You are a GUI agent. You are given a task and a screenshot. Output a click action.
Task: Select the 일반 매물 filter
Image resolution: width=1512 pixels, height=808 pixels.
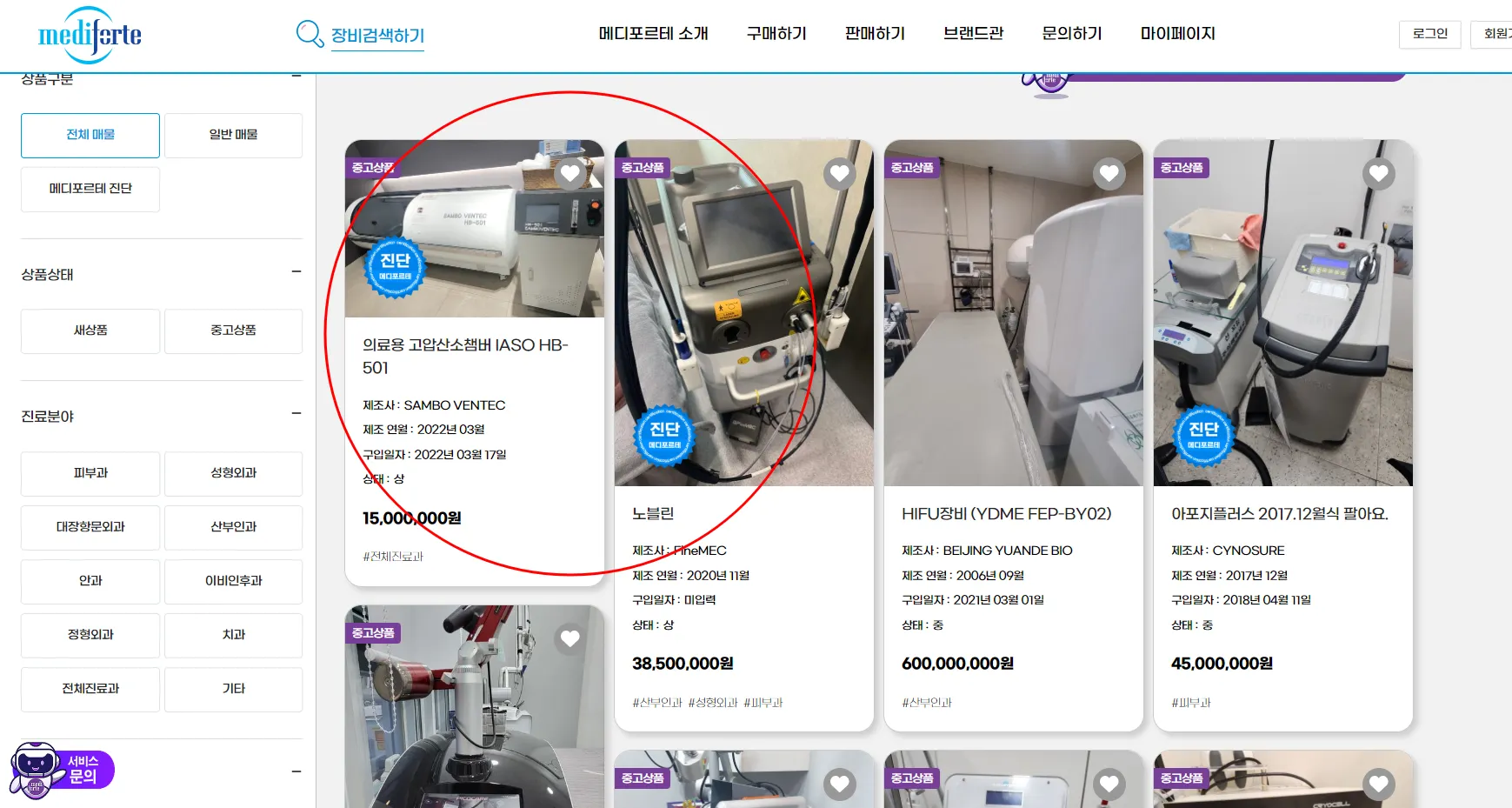click(233, 136)
